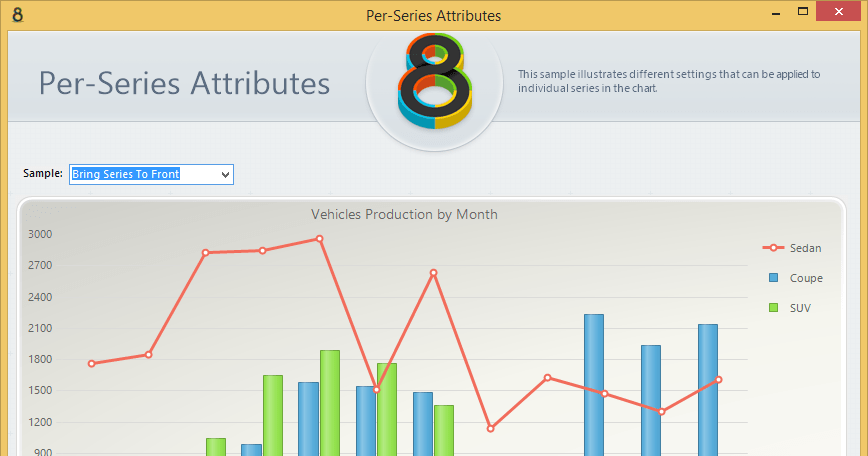Click the tallest green SUV bar

pos(330,403)
